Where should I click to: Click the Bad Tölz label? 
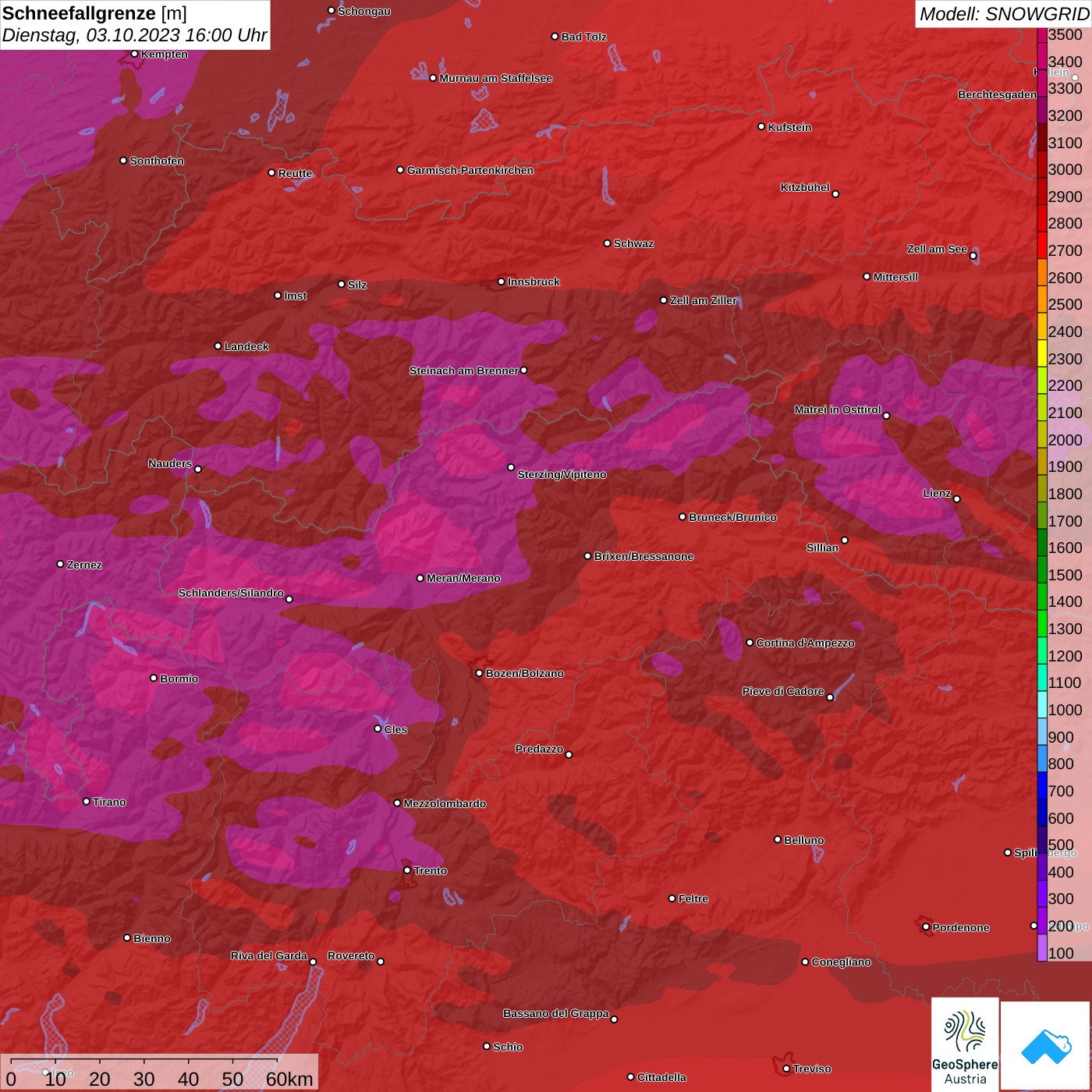coord(583,37)
